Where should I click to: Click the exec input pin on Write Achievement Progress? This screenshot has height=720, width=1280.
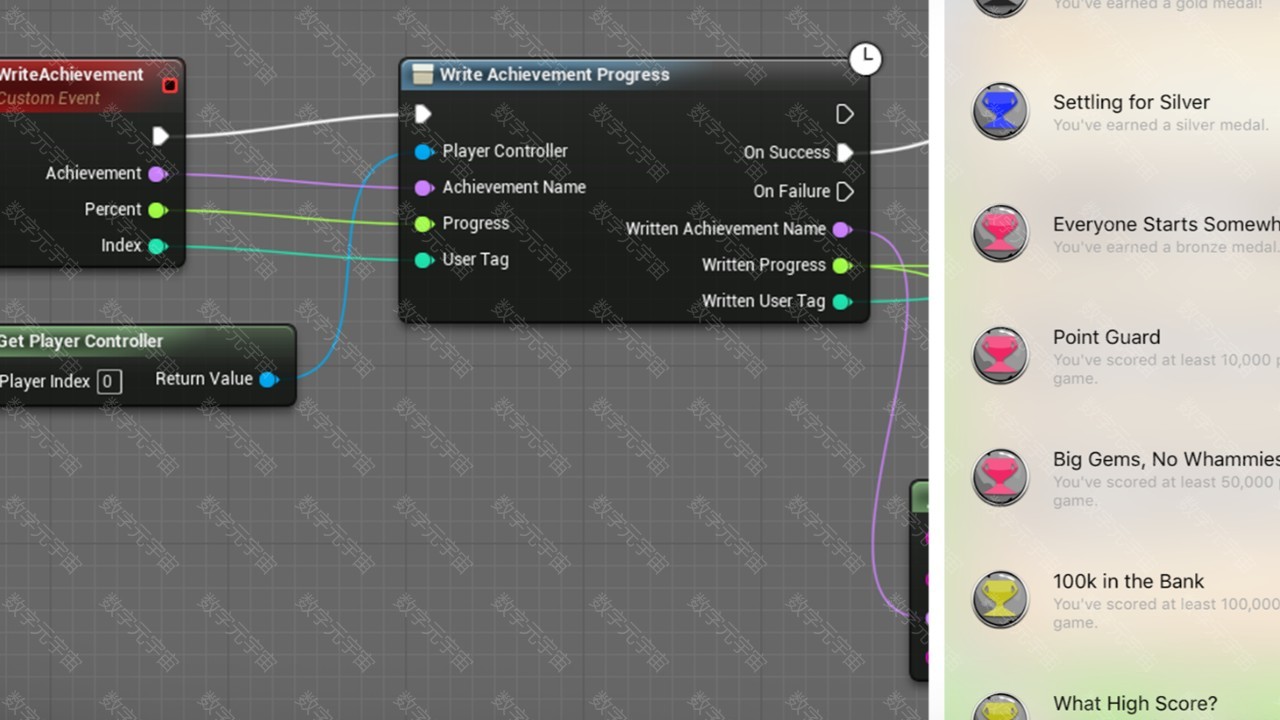tap(423, 114)
